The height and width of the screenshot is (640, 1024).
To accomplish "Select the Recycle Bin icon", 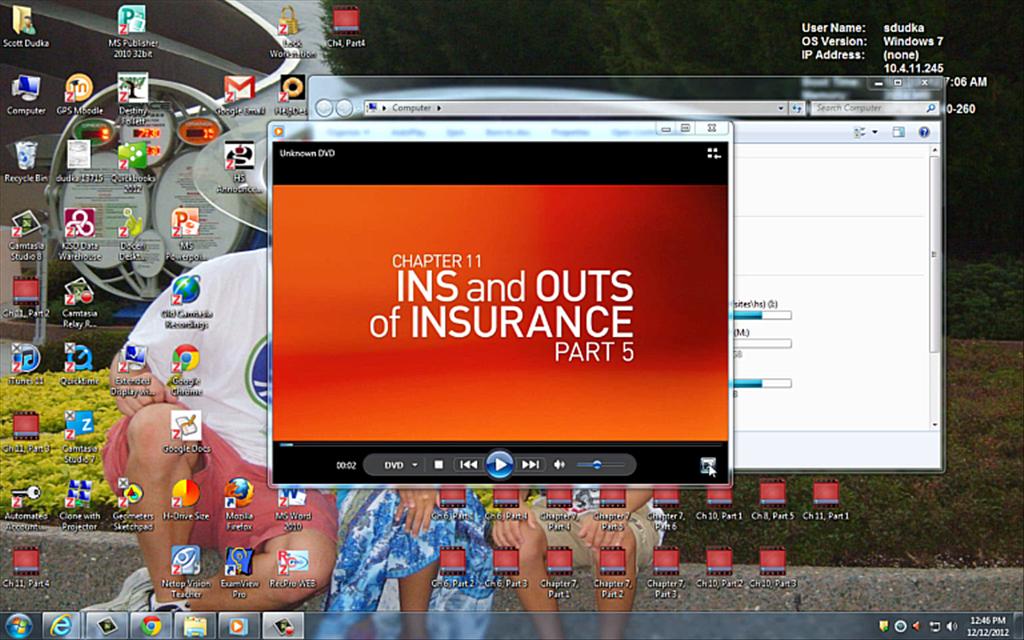I will pyautogui.click(x=26, y=162).
